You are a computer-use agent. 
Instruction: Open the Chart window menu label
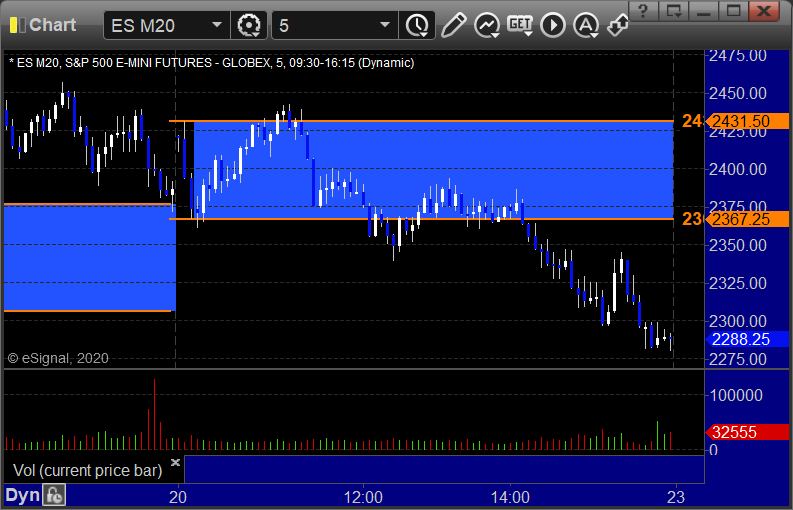pyautogui.click(x=53, y=25)
